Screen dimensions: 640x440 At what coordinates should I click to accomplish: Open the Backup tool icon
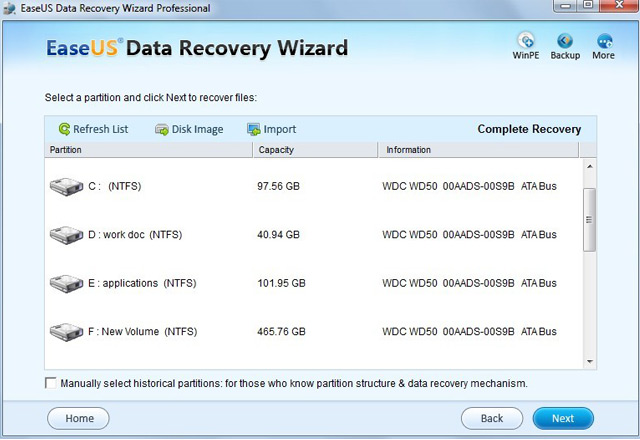click(565, 41)
